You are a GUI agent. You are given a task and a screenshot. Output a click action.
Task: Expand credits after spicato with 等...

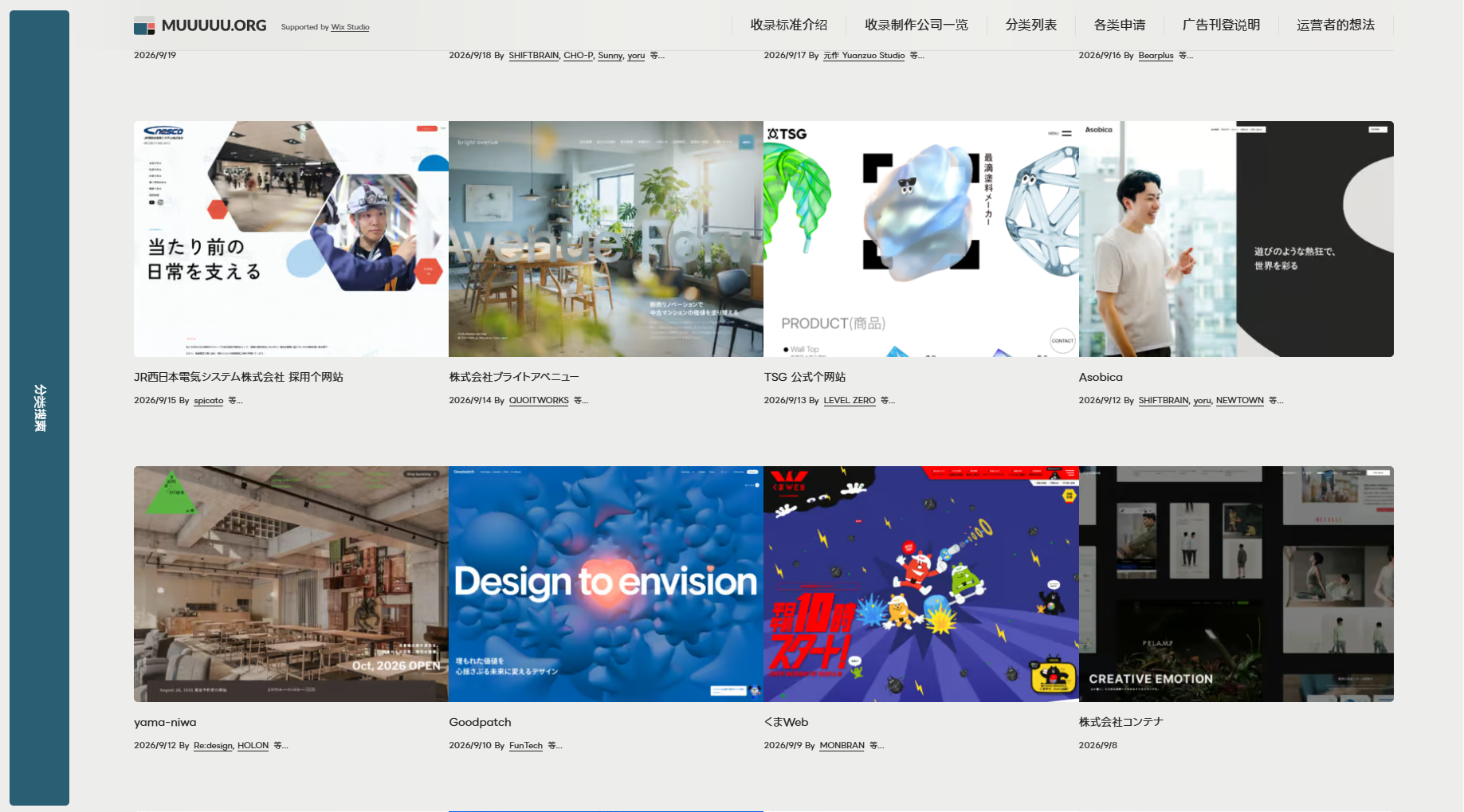coord(235,401)
